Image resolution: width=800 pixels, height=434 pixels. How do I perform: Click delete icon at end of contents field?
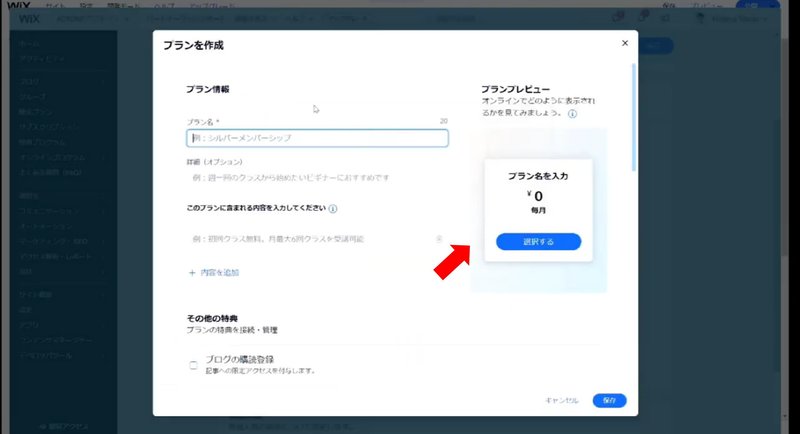(x=439, y=239)
